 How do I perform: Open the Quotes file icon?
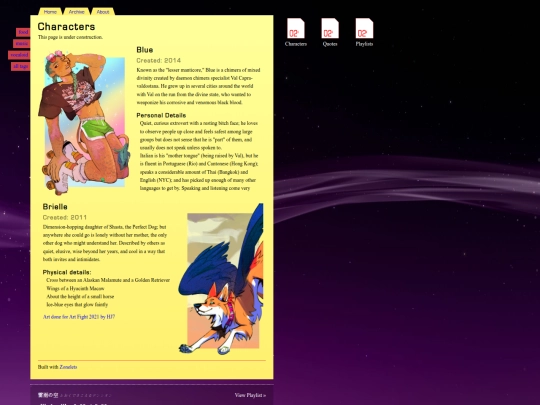[330, 32]
